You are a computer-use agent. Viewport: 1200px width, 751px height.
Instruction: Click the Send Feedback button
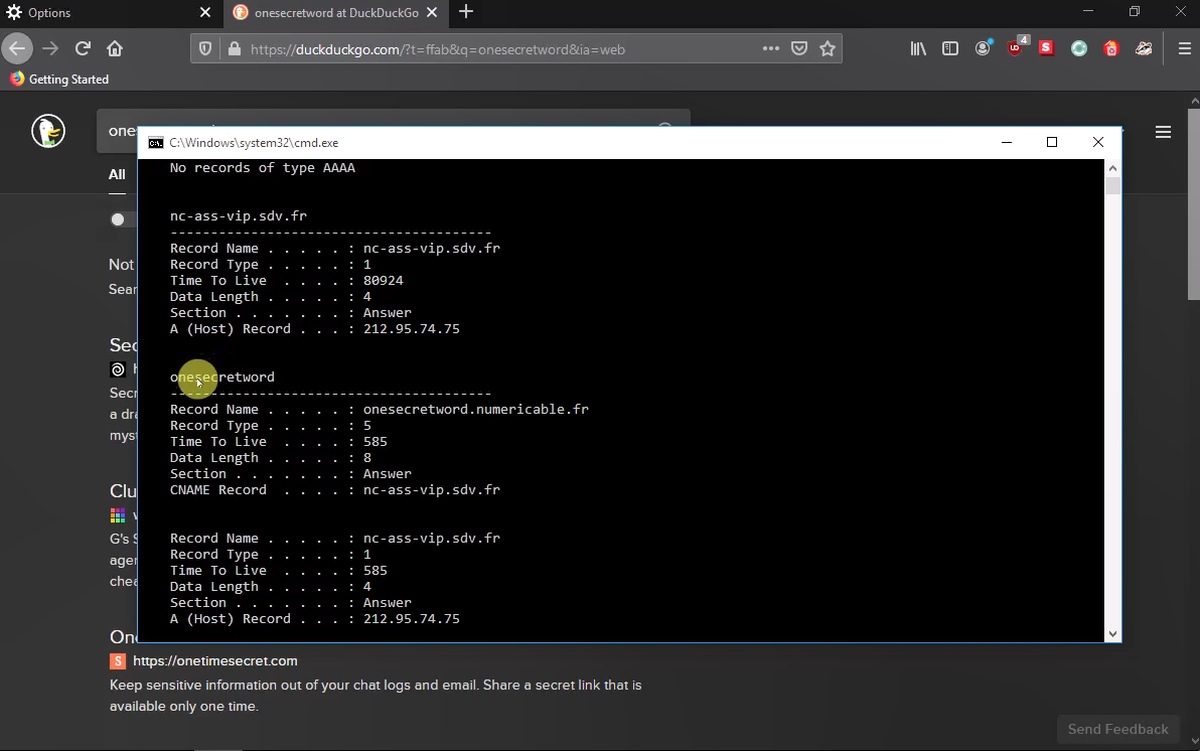coord(1117,729)
